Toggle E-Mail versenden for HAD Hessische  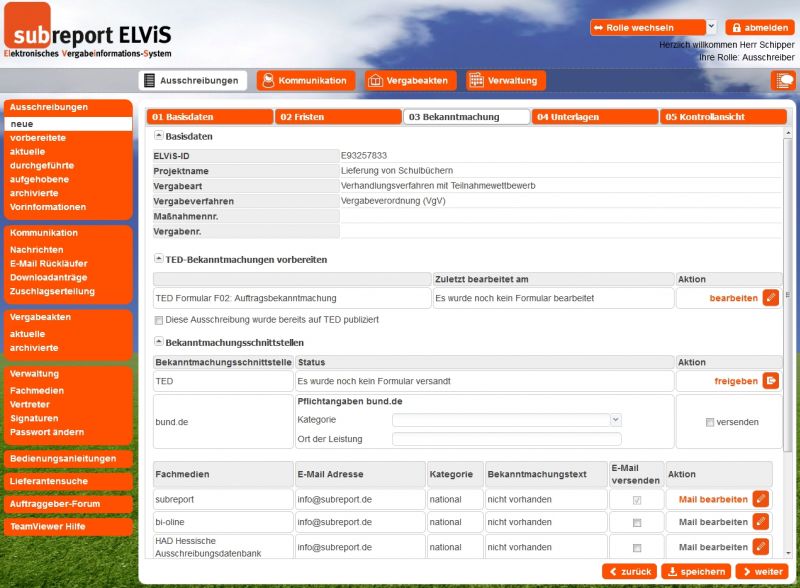[x=637, y=548]
